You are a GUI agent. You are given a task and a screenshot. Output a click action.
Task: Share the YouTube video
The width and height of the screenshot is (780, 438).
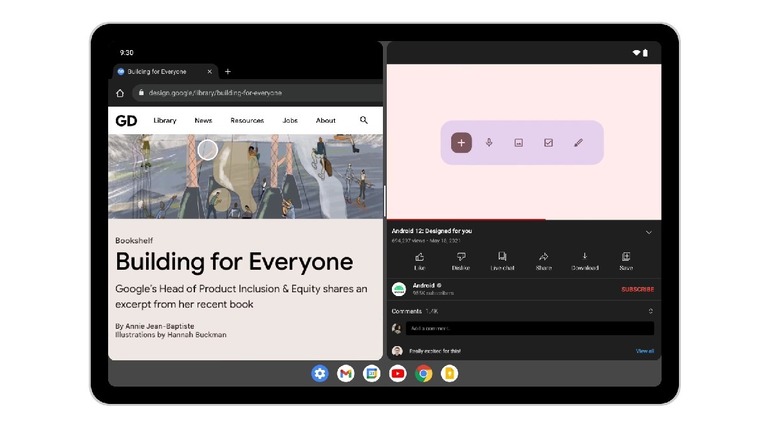pos(543,261)
